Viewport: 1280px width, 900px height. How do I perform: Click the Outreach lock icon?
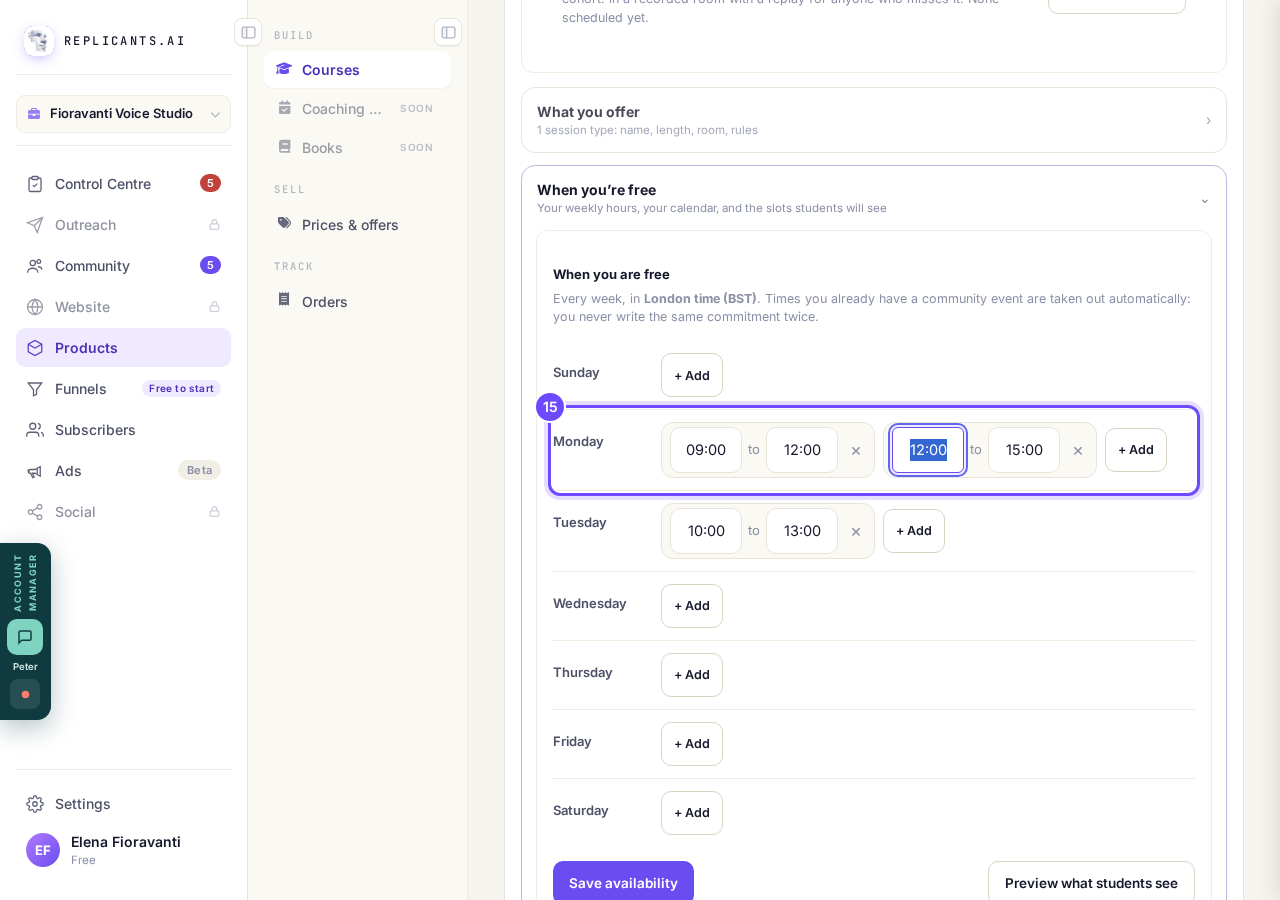click(x=214, y=225)
